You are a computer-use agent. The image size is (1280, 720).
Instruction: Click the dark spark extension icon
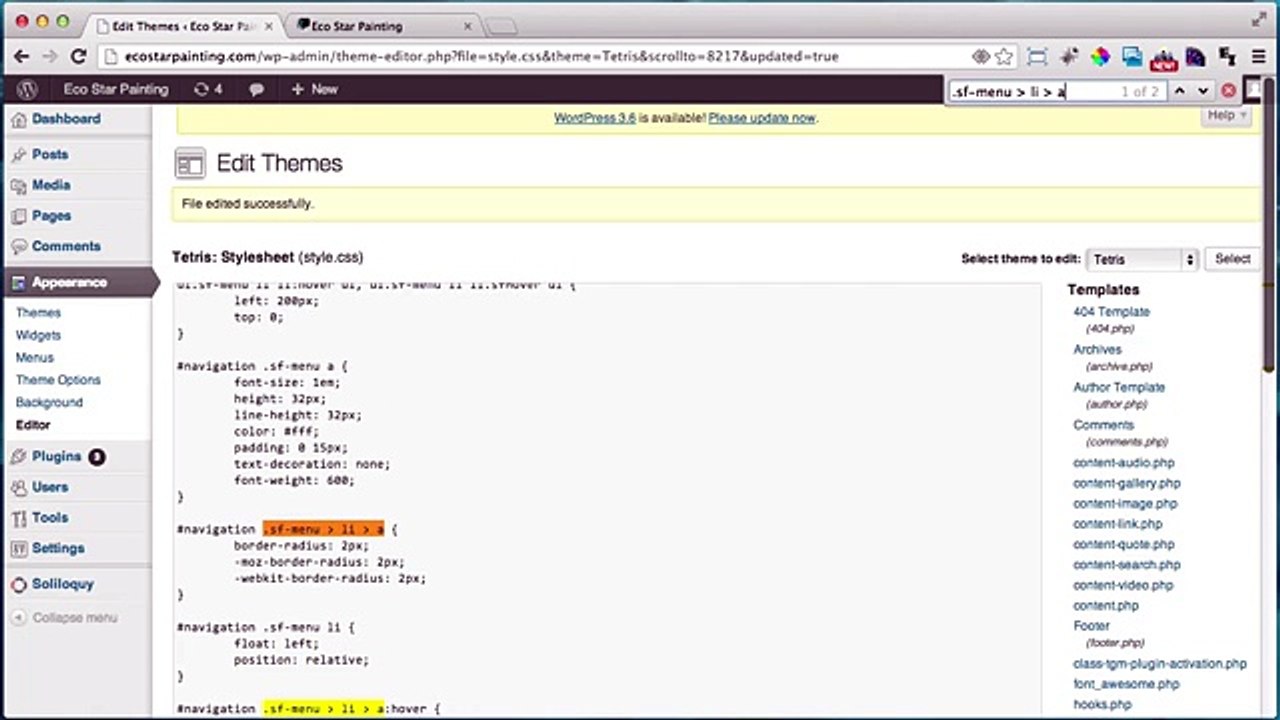tap(1069, 57)
